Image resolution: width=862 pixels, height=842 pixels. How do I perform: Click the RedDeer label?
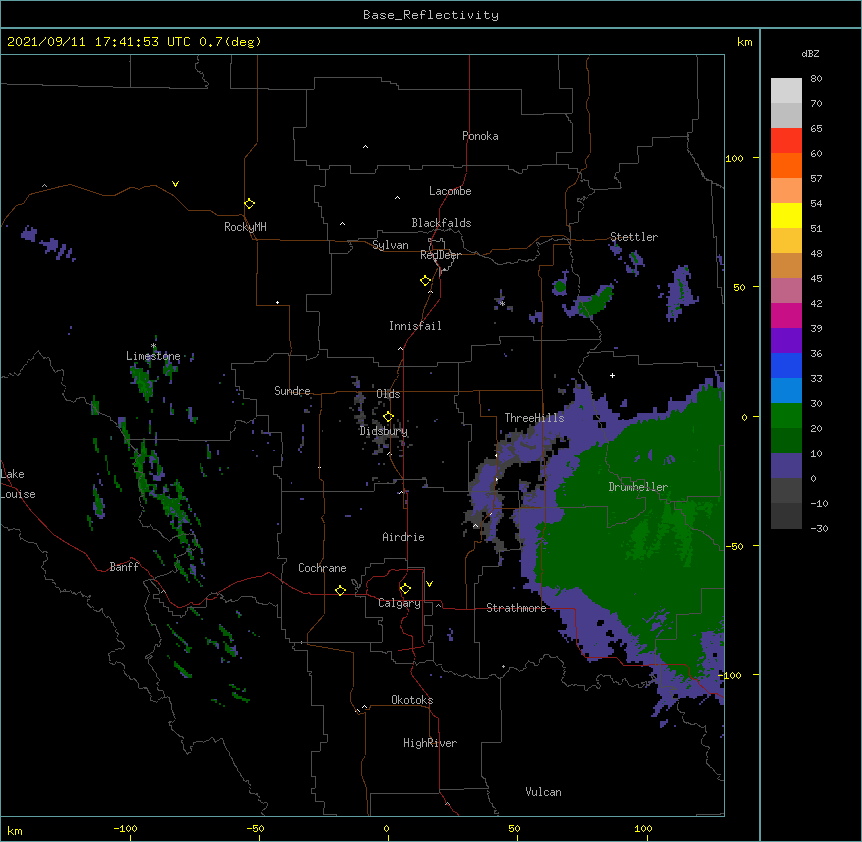click(440, 255)
